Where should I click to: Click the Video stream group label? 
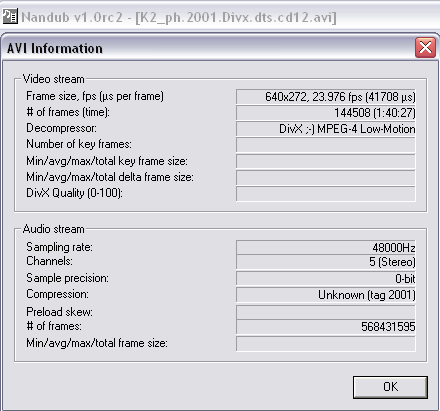click(x=54, y=79)
